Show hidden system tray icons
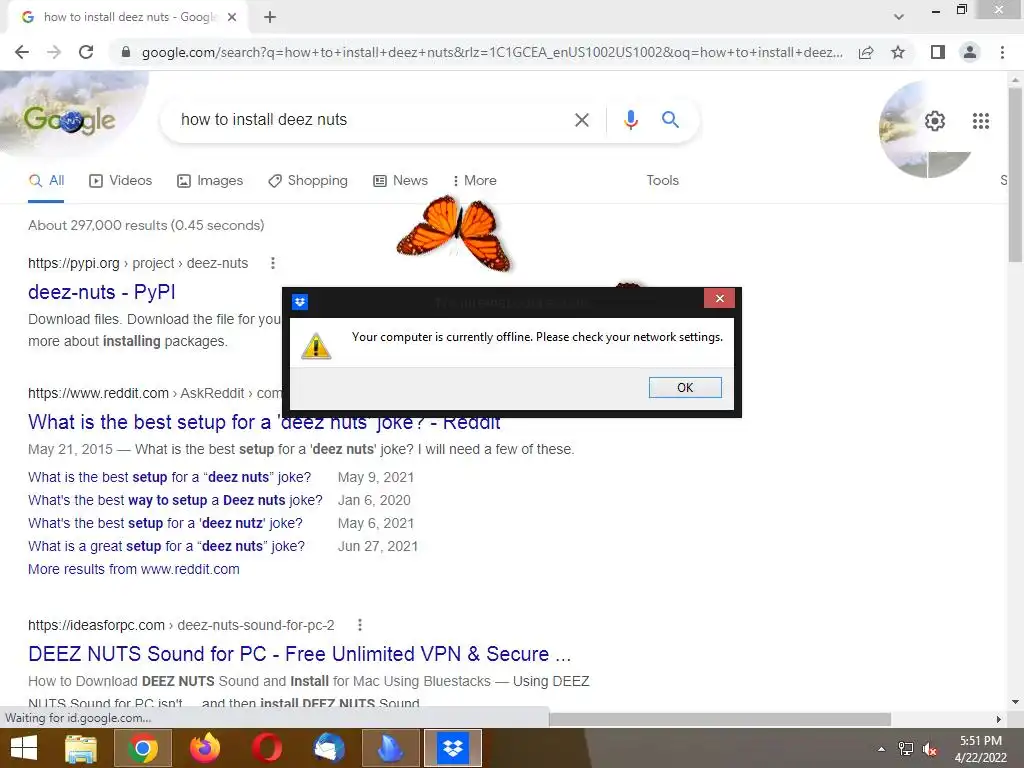The height and width of the screenshot is (768, 1024). pyautogui.click(x=882, y=749)
